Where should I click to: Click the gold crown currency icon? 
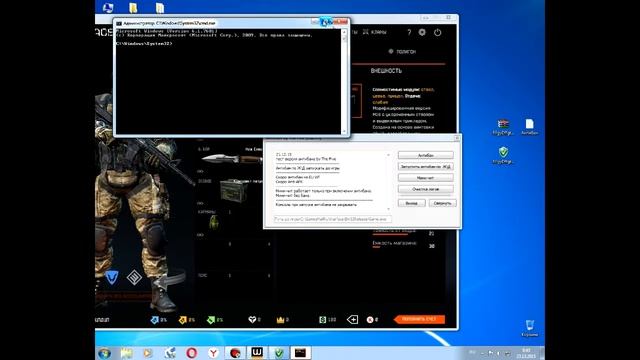[280, 320]
